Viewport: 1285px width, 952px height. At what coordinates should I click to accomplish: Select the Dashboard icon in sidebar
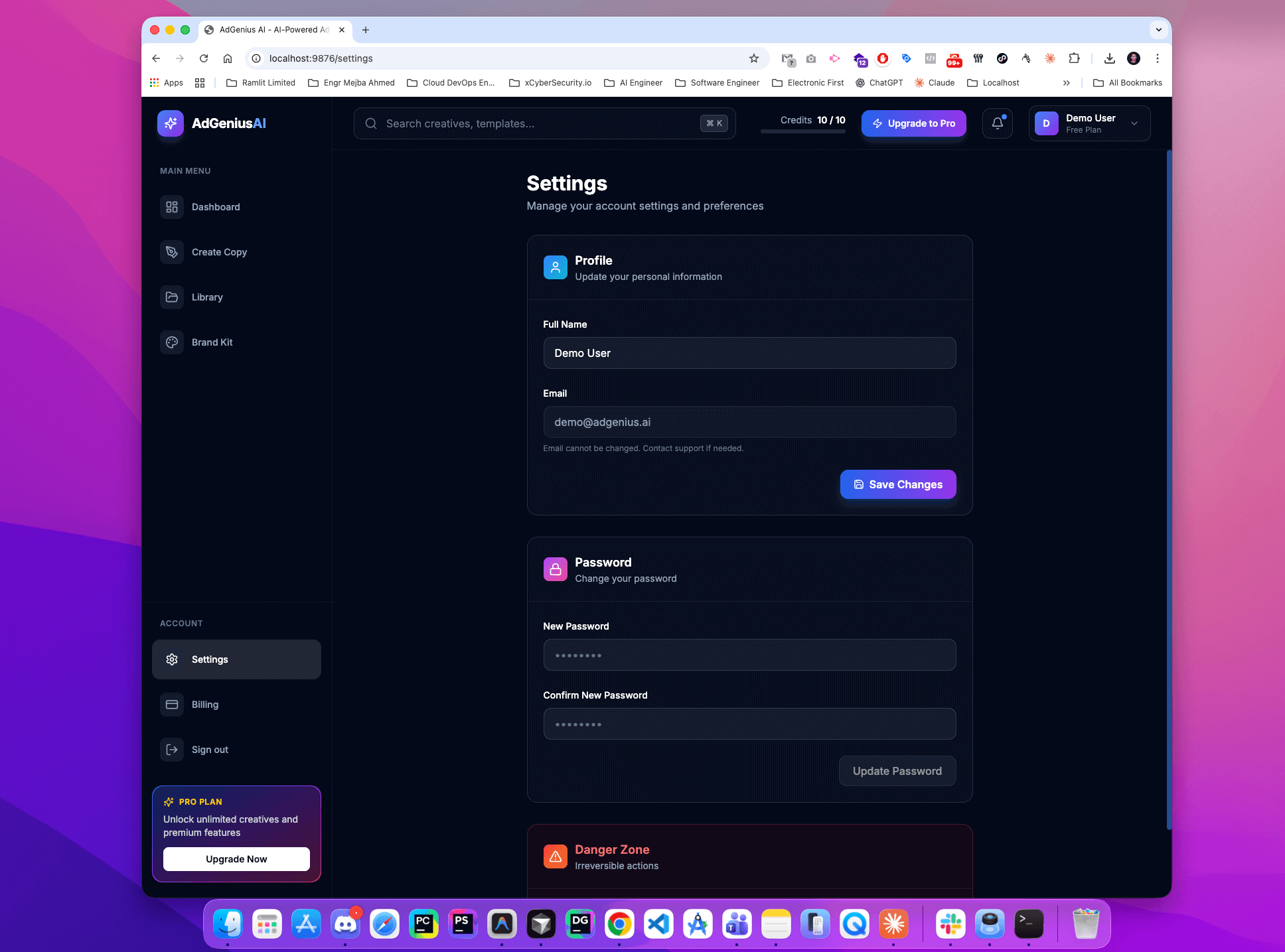click(171, 207)
